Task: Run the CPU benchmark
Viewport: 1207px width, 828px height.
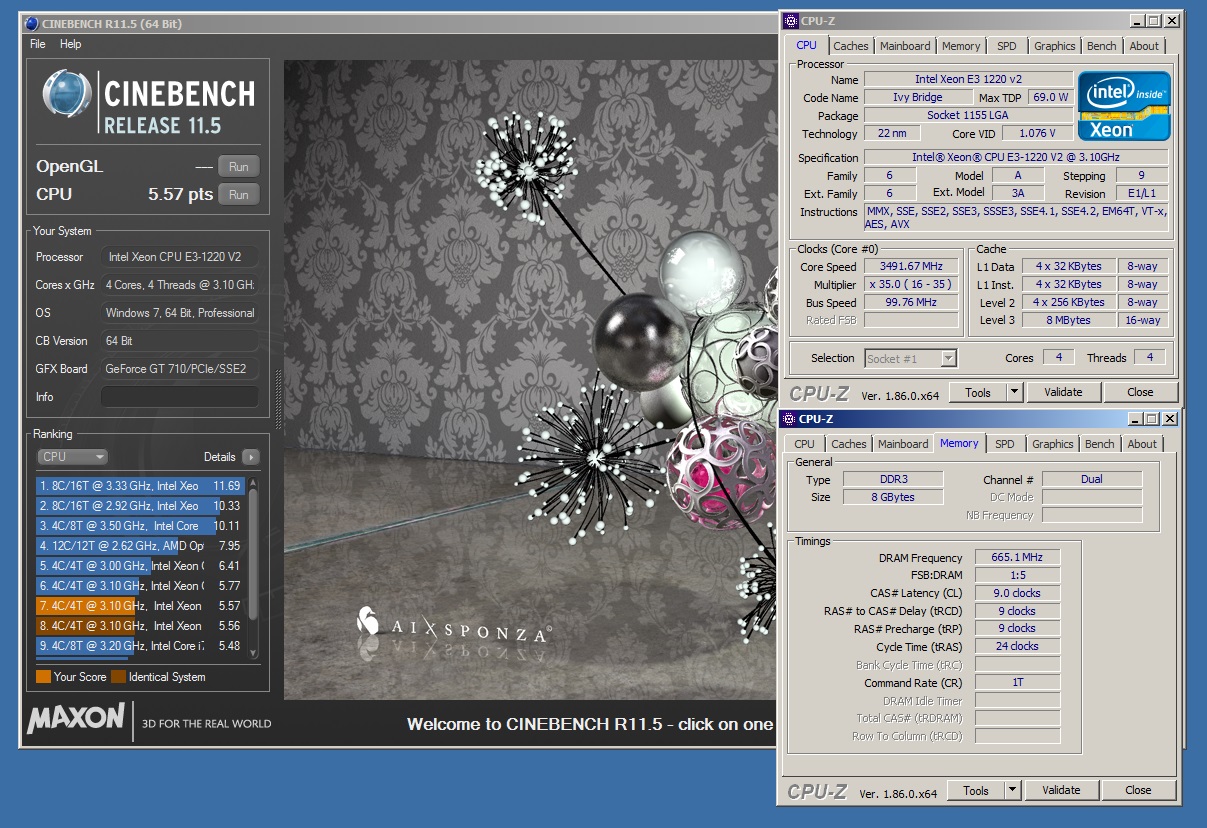Action: [238, 195]
